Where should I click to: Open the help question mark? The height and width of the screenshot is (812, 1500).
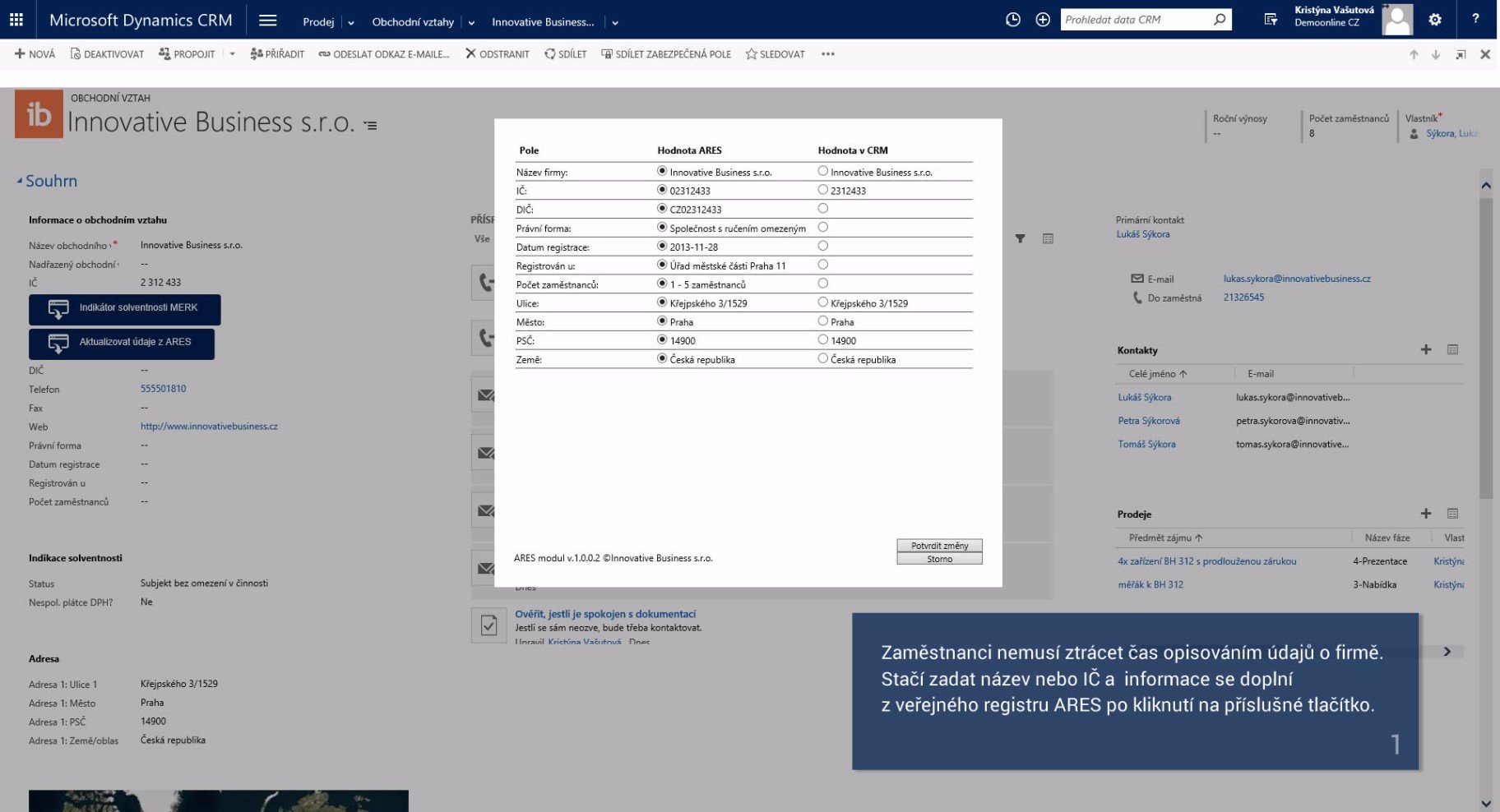[1475, 19]
